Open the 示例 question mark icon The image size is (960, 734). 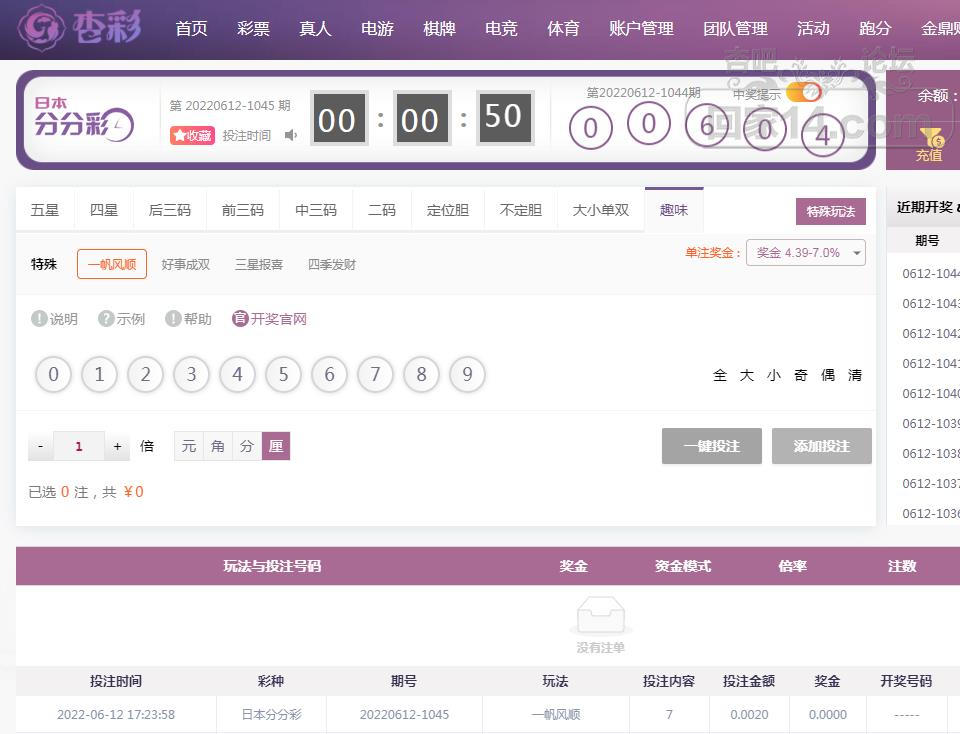106,319
